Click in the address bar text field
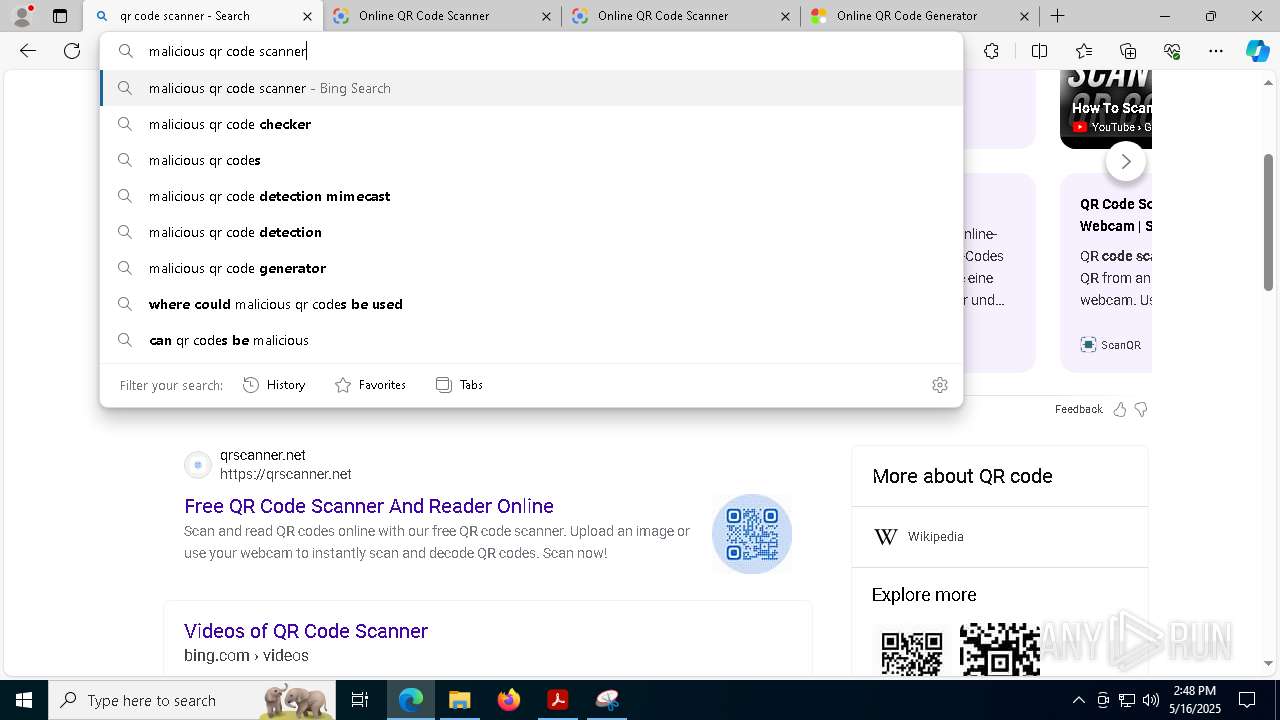 pyautogui.click(x=531, y=51)
